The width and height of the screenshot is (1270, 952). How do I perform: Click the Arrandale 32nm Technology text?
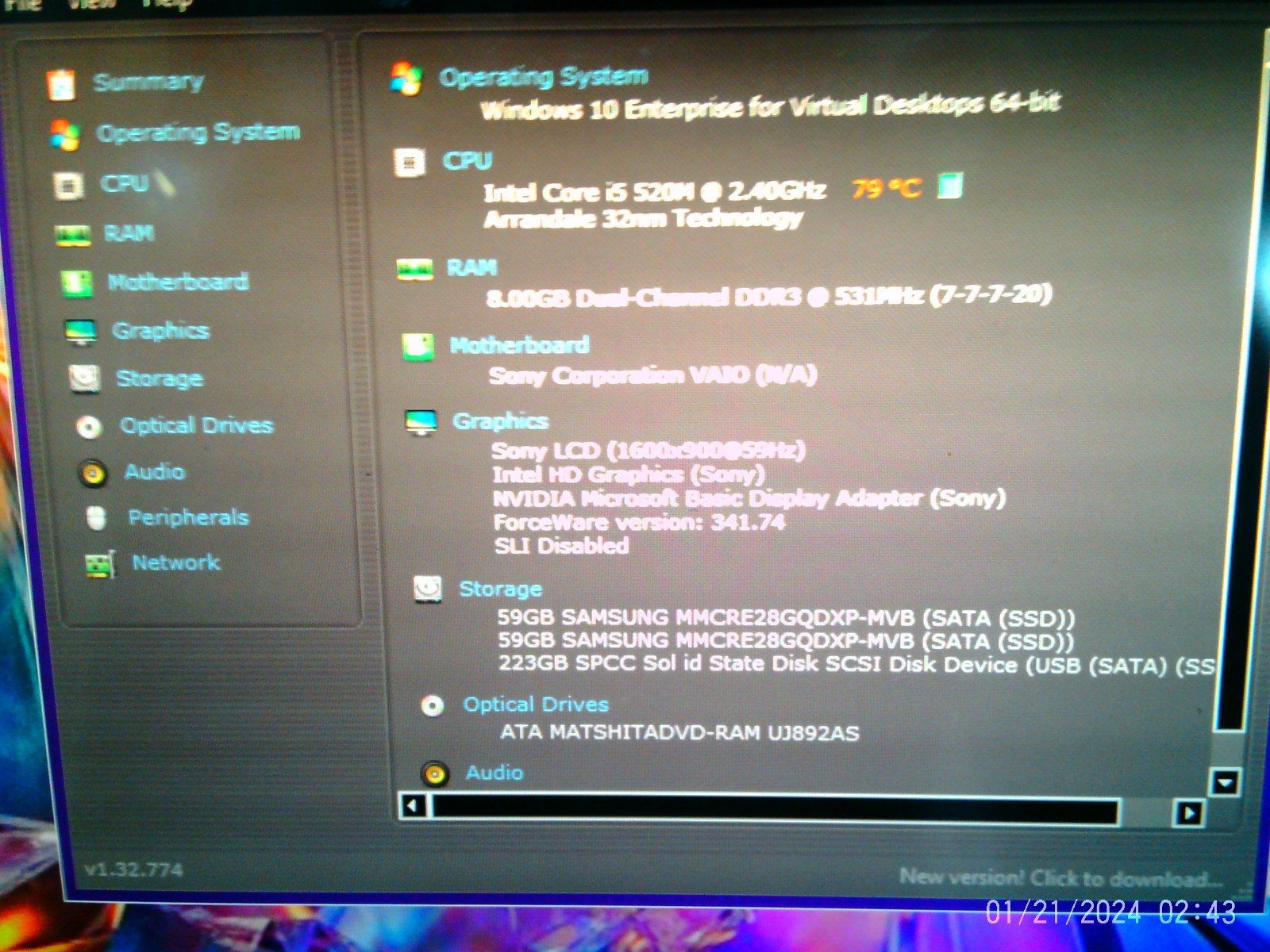pyautogui.click(x=644, y=219)
